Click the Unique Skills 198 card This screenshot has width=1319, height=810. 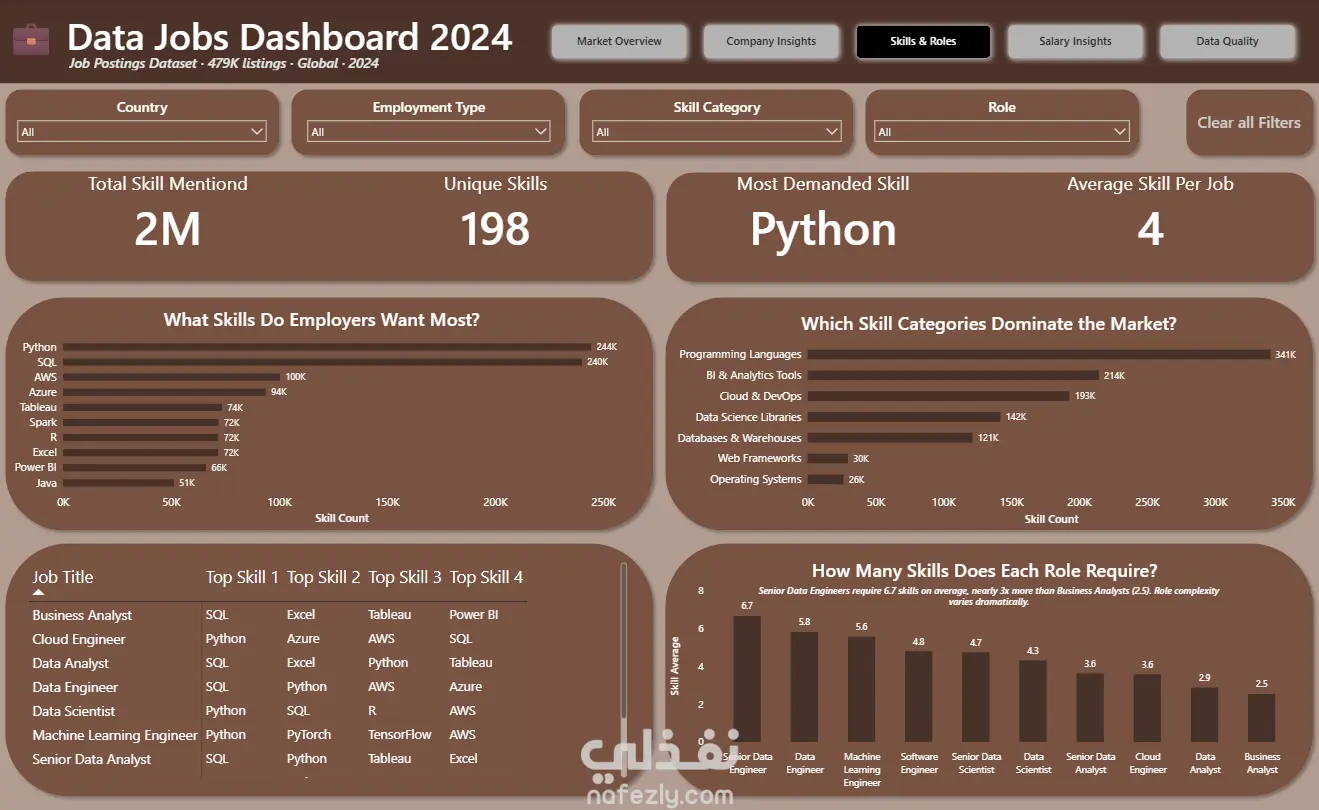click(495, 214)
